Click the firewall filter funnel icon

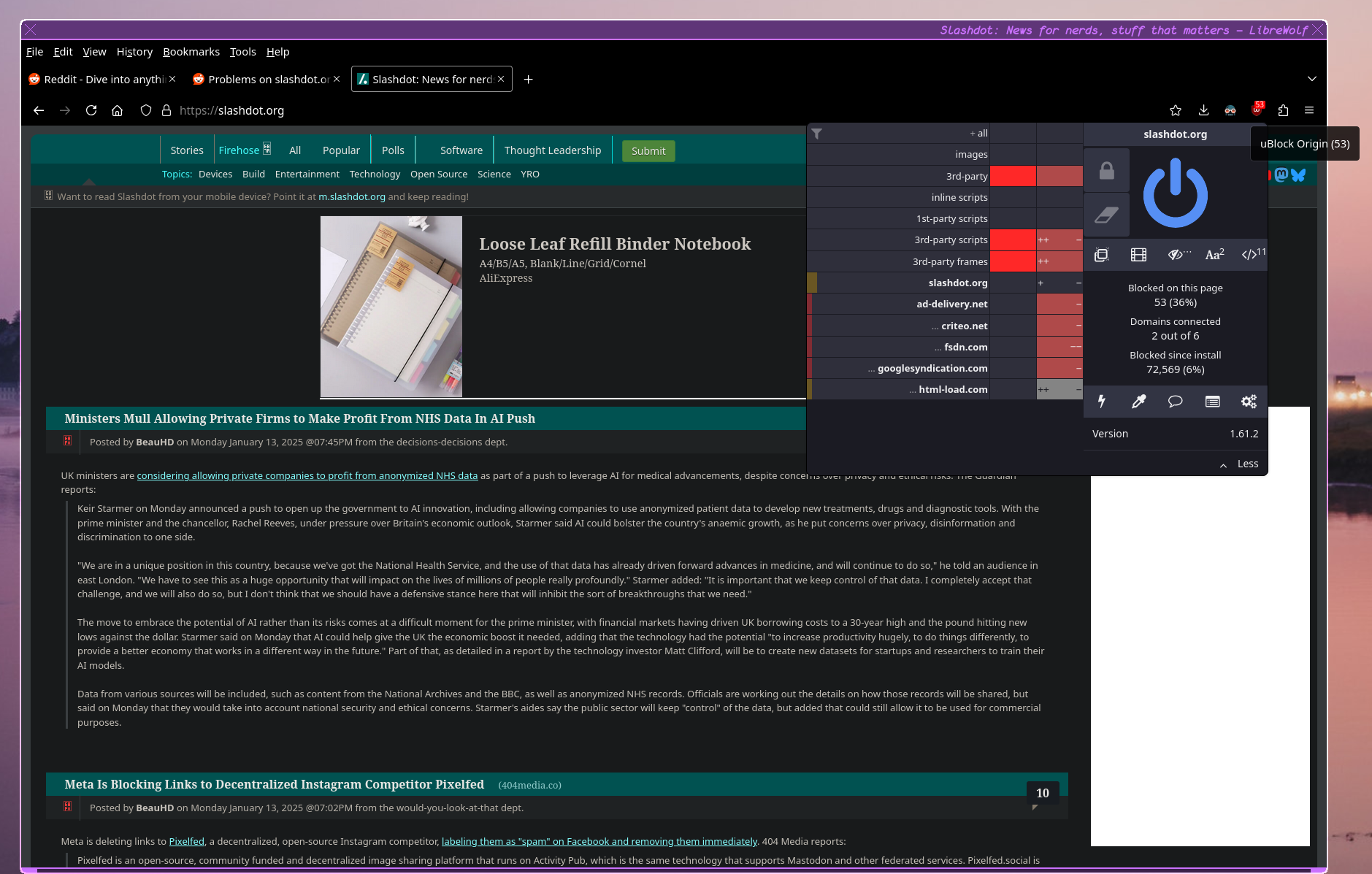pyautogui.click(x=817, y=134)
